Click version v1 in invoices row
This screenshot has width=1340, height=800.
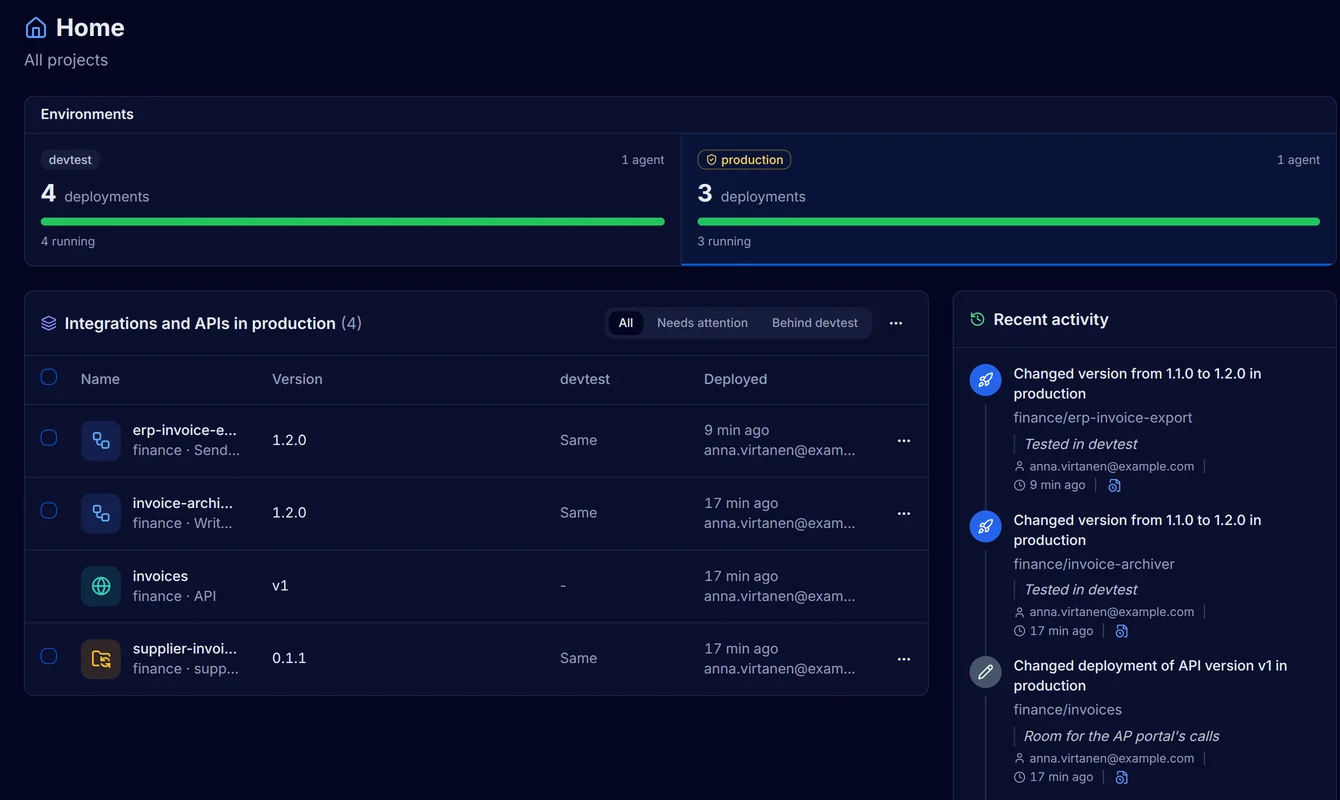click(x=280, y=585)
